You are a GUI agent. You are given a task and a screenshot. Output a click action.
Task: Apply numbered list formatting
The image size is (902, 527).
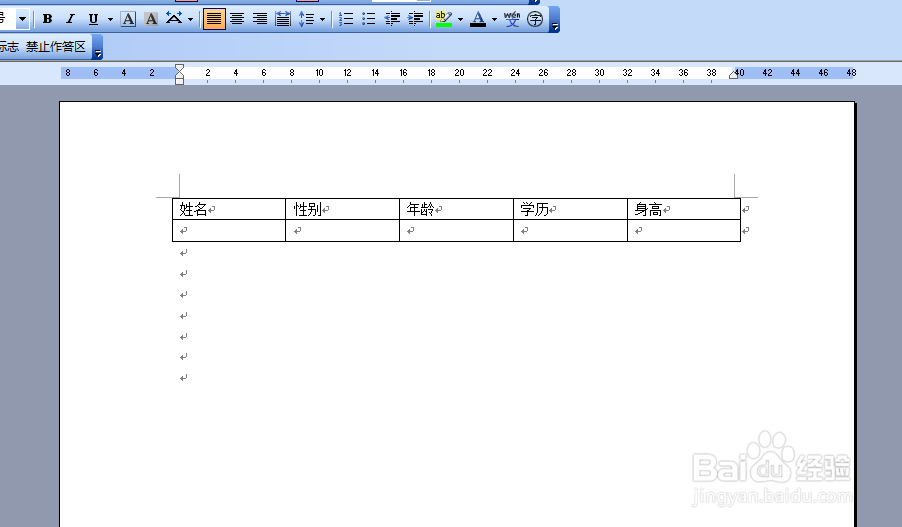346,19
